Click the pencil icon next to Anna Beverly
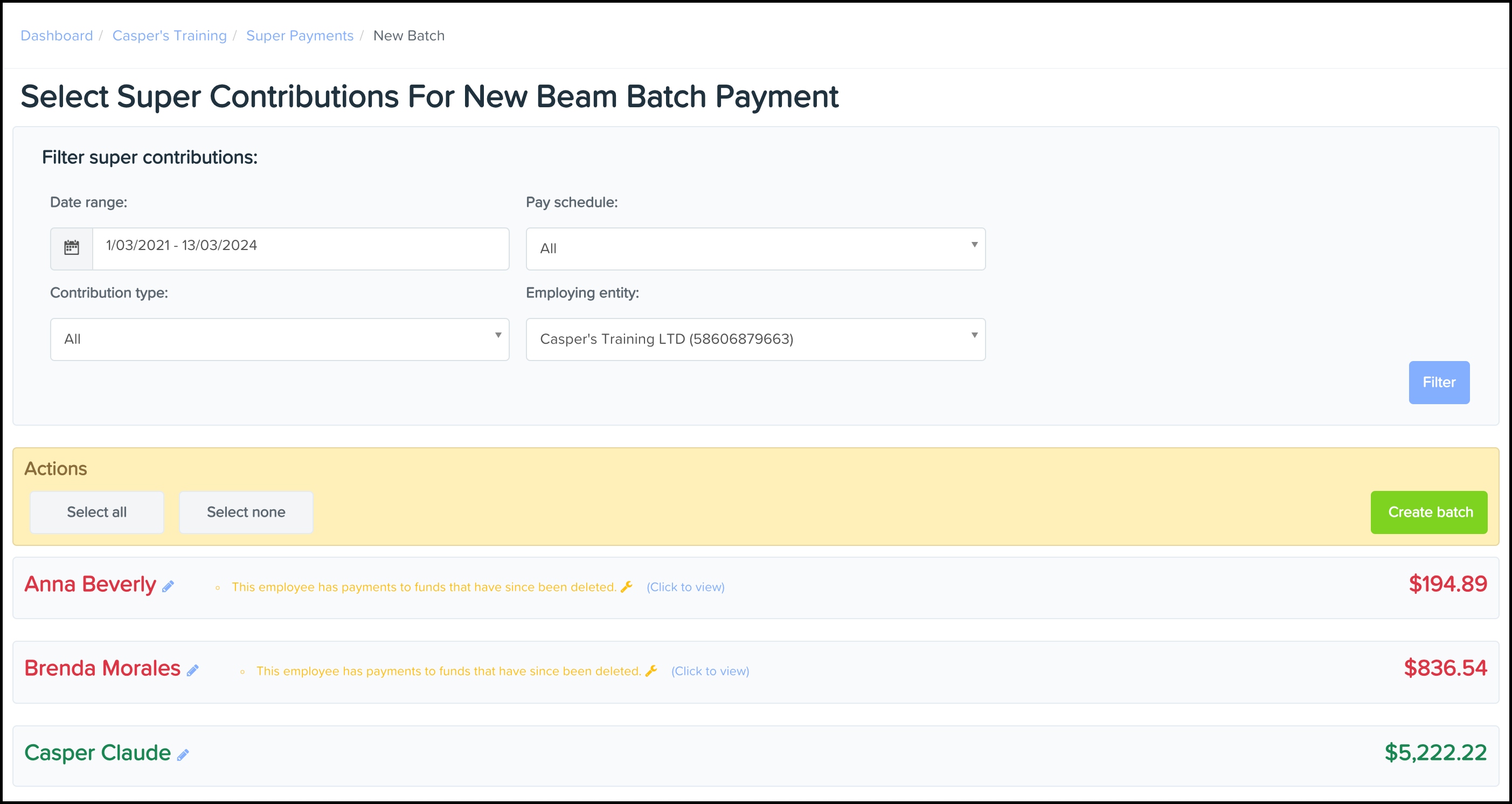 click(169, 586)
